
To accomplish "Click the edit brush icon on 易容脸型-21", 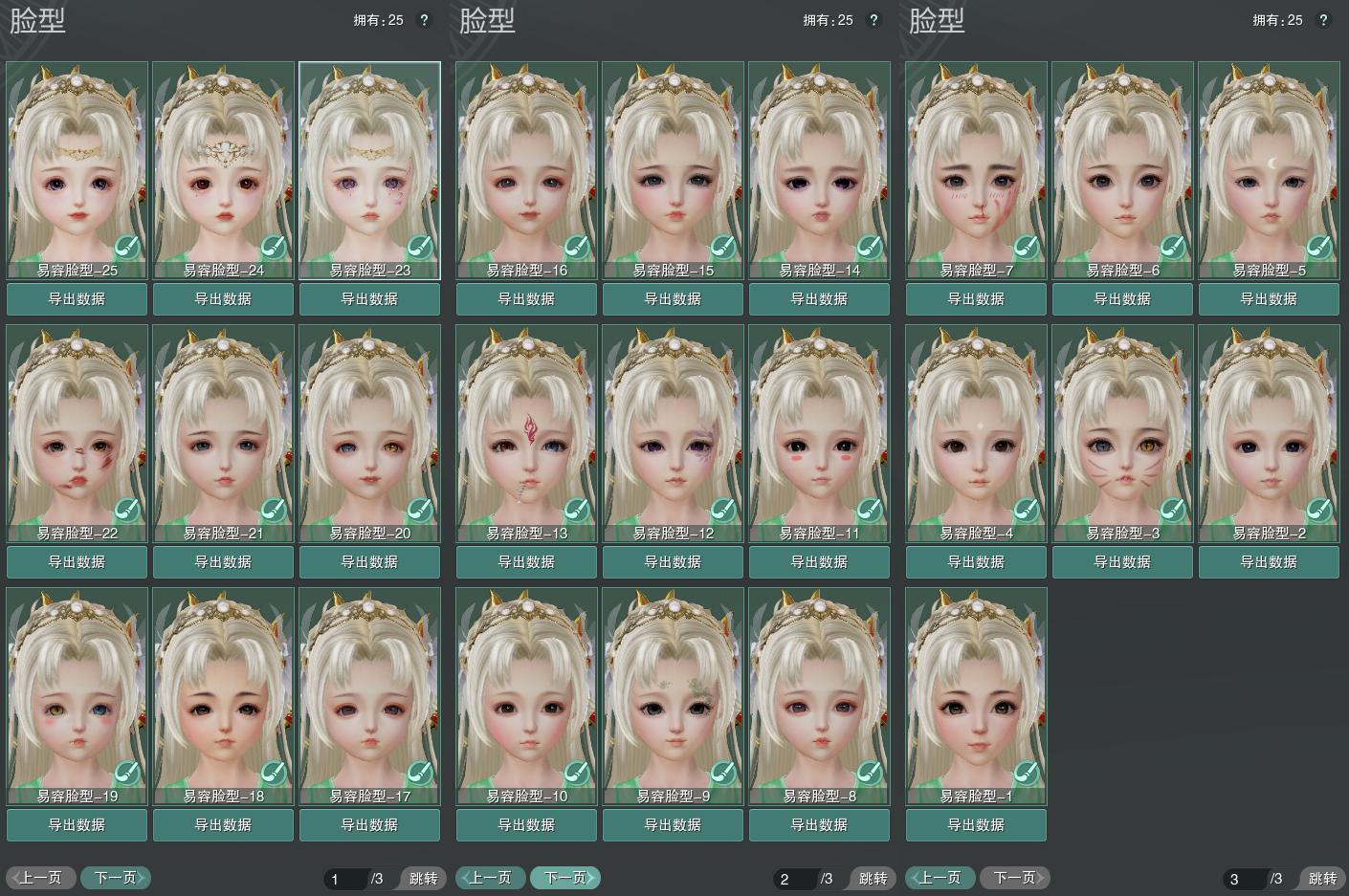I will (x=274, y=511).
